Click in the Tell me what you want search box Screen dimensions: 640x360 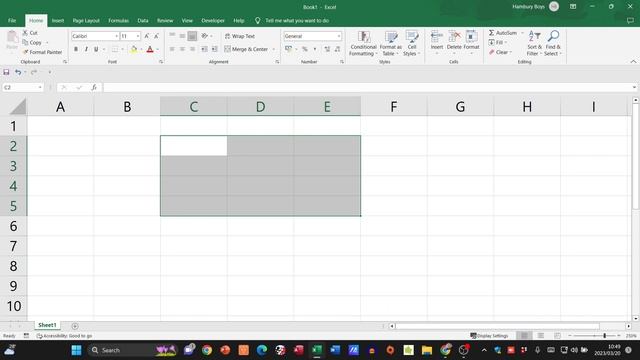pos(297,20)
